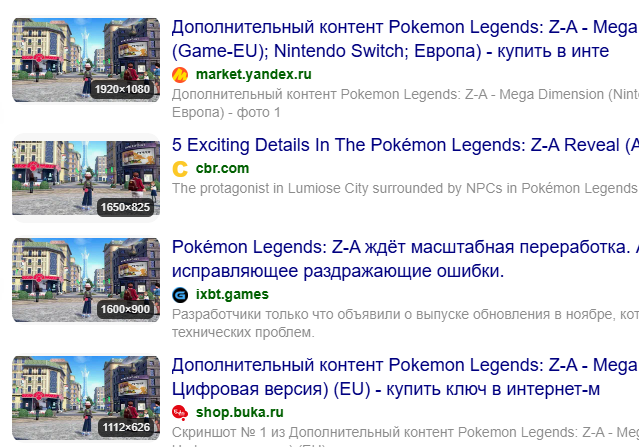The height and width of the screenshot is (447, 639).
Task: Open the cbr.com domain link
Action: click(223, 168)
